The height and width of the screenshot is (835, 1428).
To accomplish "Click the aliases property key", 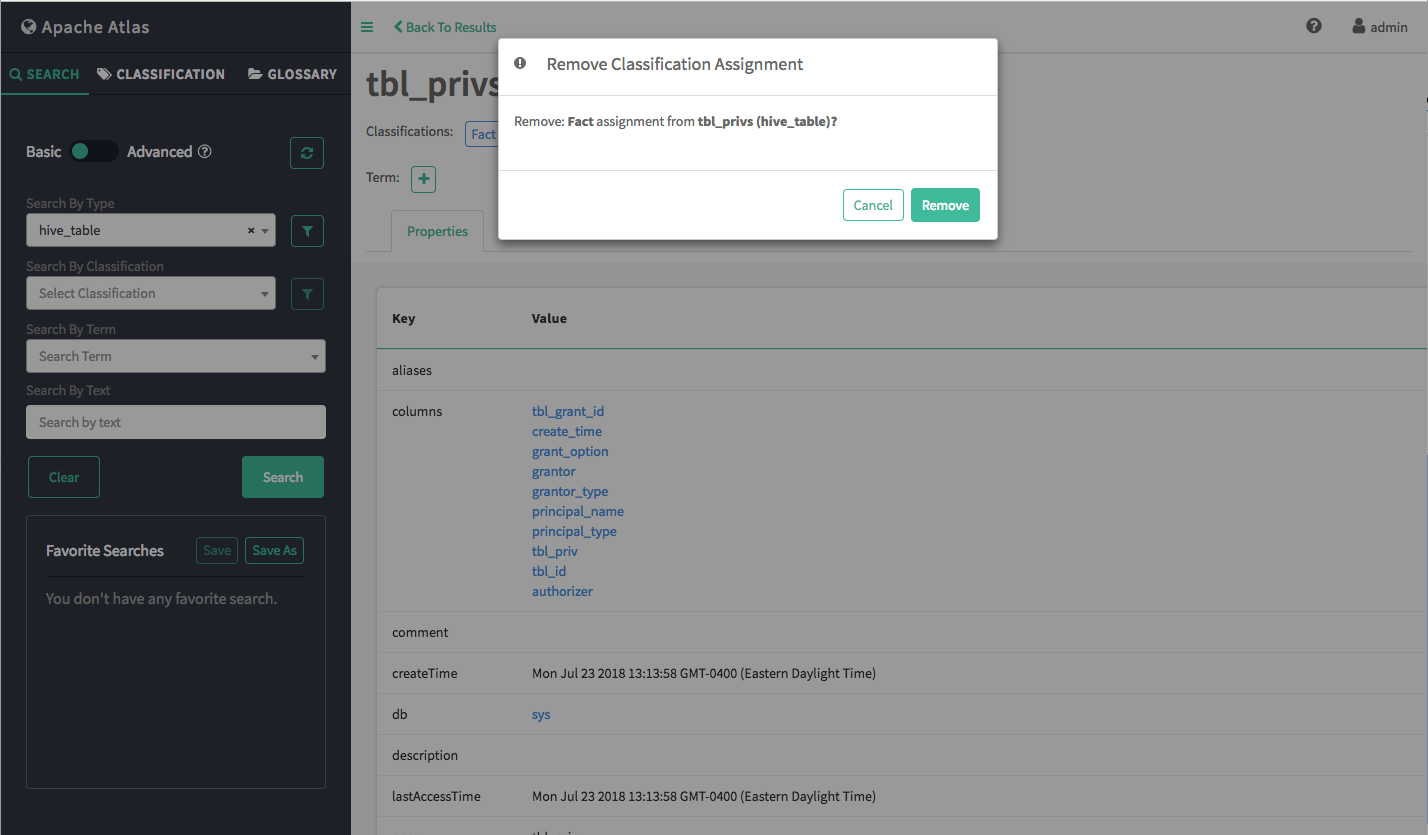I will tap(412, 370).
